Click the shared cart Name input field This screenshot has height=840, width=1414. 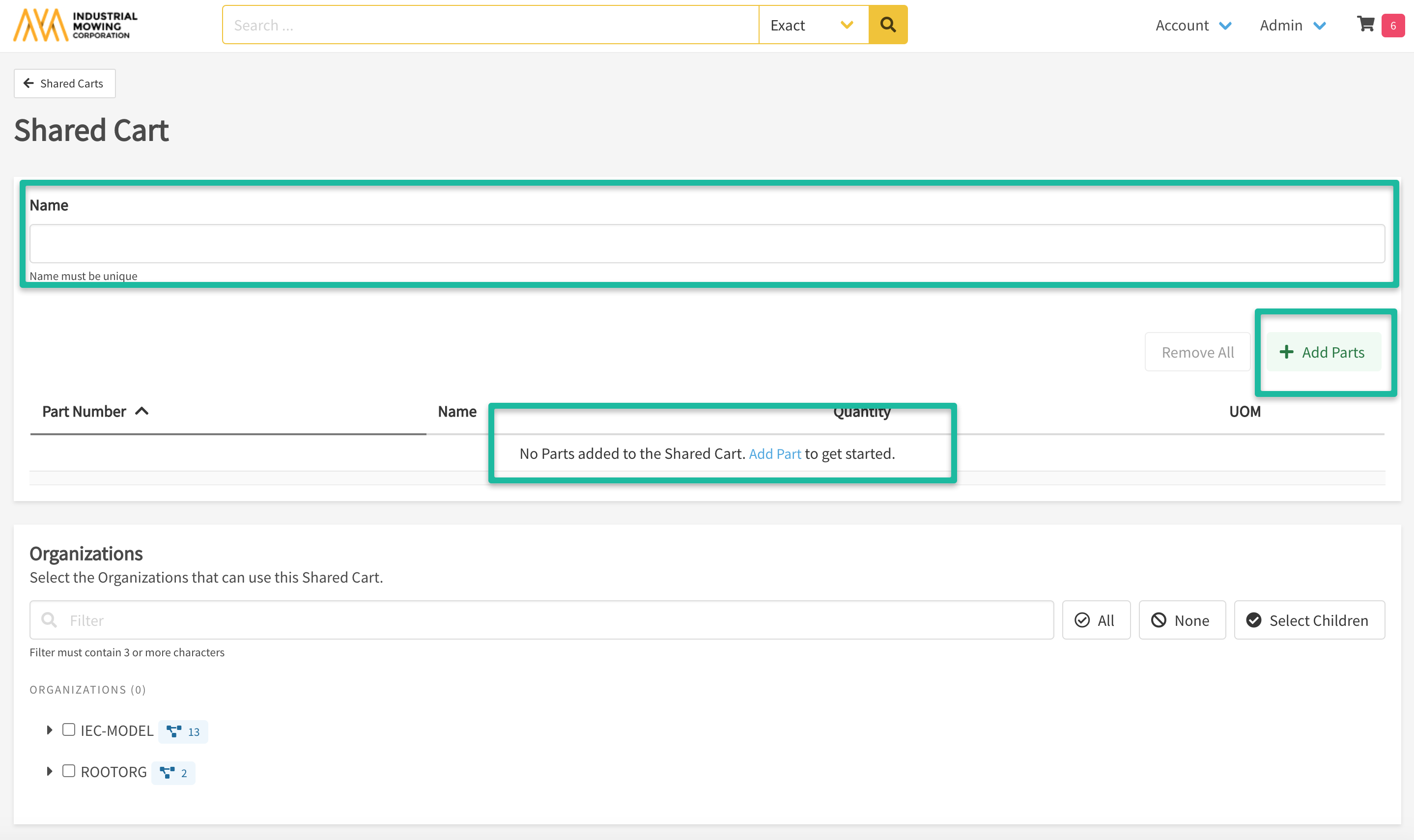click(x=707, y=244)
